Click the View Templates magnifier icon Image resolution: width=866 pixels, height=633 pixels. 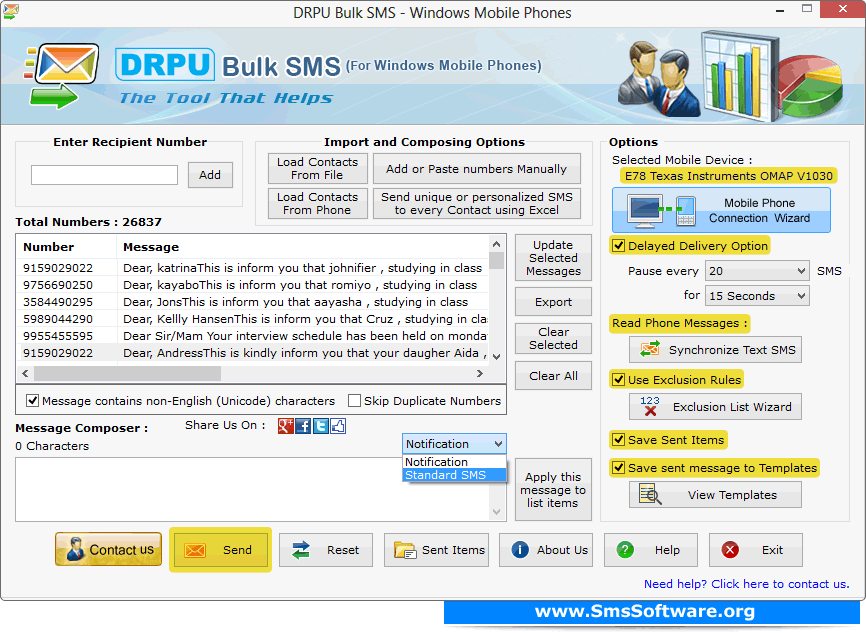(650, 494)
